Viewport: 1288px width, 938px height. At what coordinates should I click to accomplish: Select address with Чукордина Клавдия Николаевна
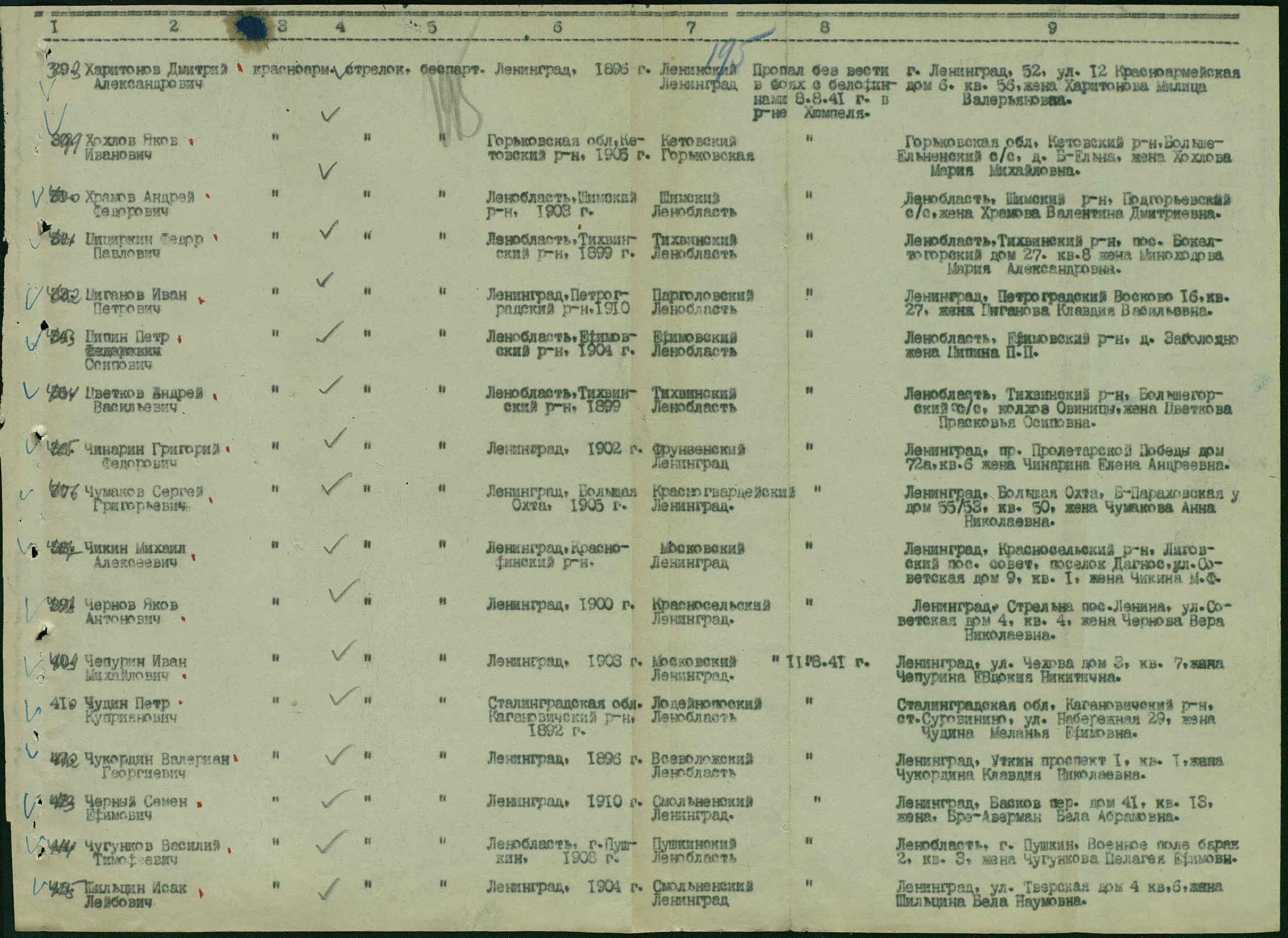tap(1059, 767)
